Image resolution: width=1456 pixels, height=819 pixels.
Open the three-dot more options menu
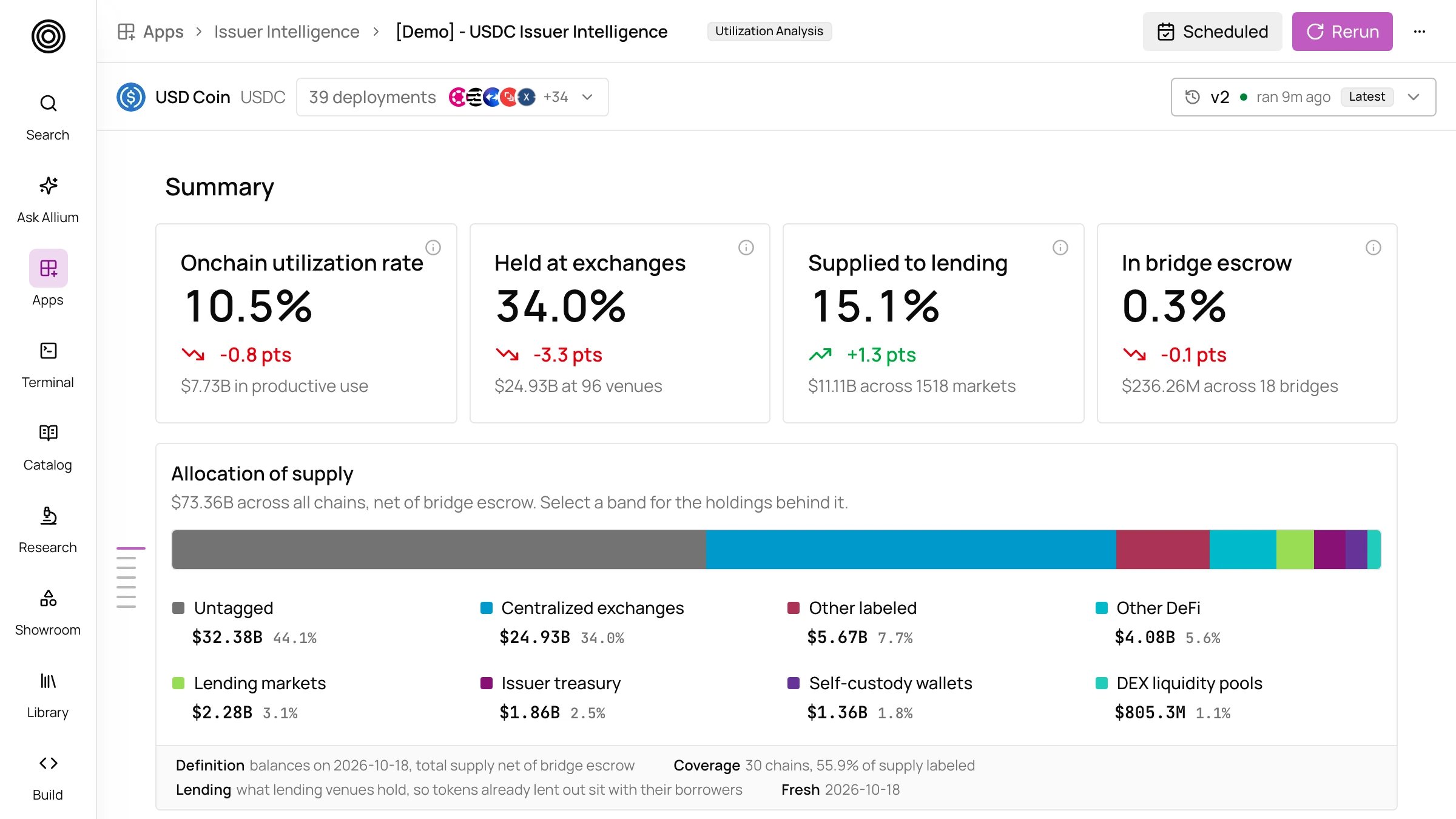pyautogui.click(x=1420, y=32)
